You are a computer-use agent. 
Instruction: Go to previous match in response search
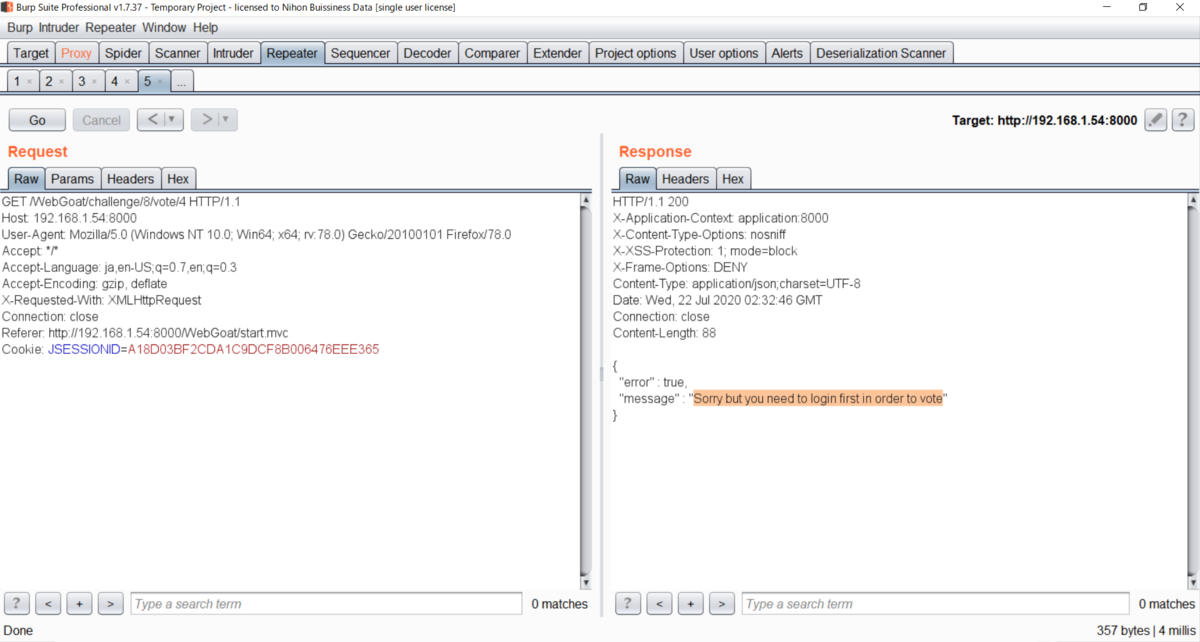[x=659, y=604]
